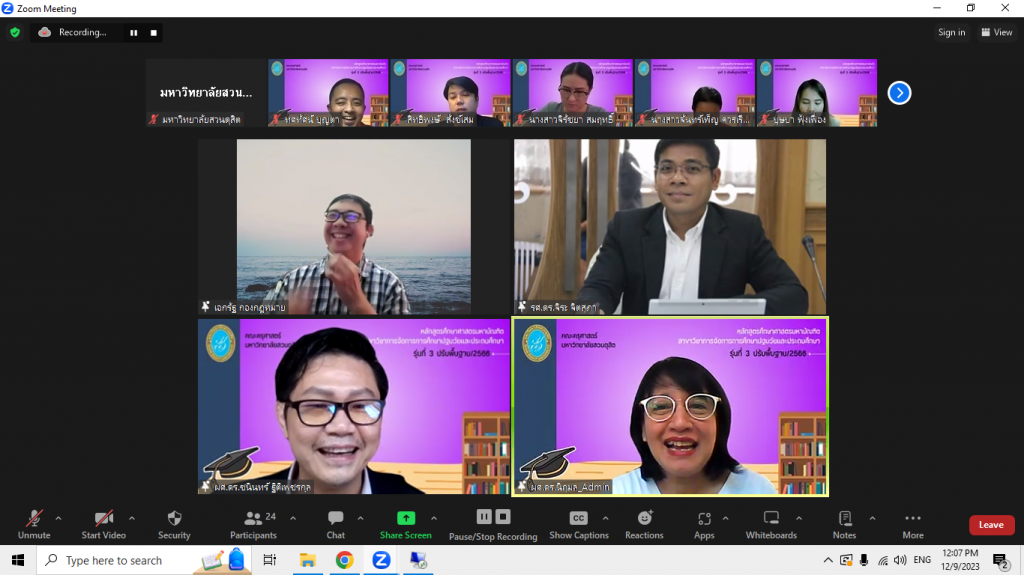Expand the arrow next to Share Screen

[x=434, y=518]
